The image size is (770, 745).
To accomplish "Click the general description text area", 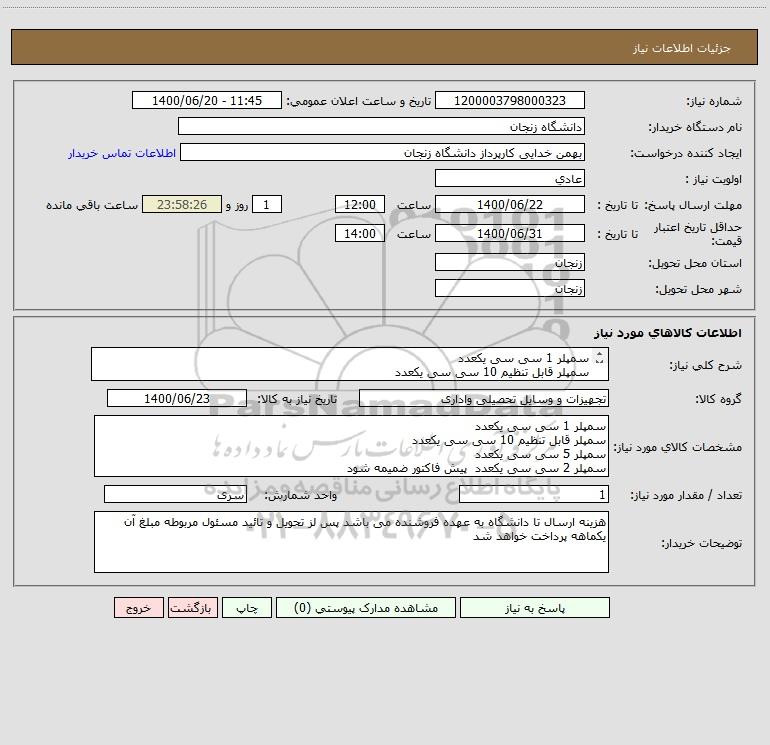I will 350,364.
